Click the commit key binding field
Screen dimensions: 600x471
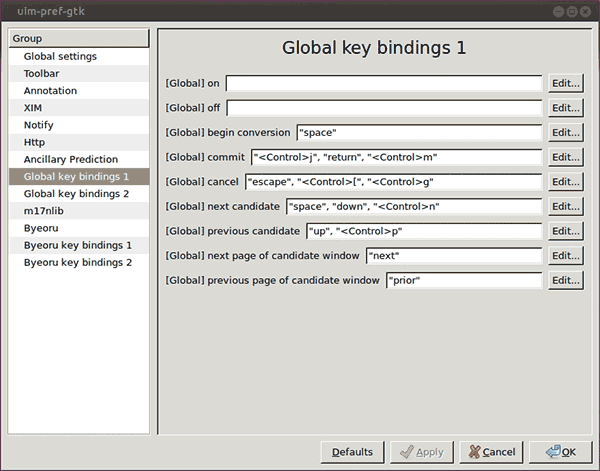pyautogui.click(x=397, y=157)
